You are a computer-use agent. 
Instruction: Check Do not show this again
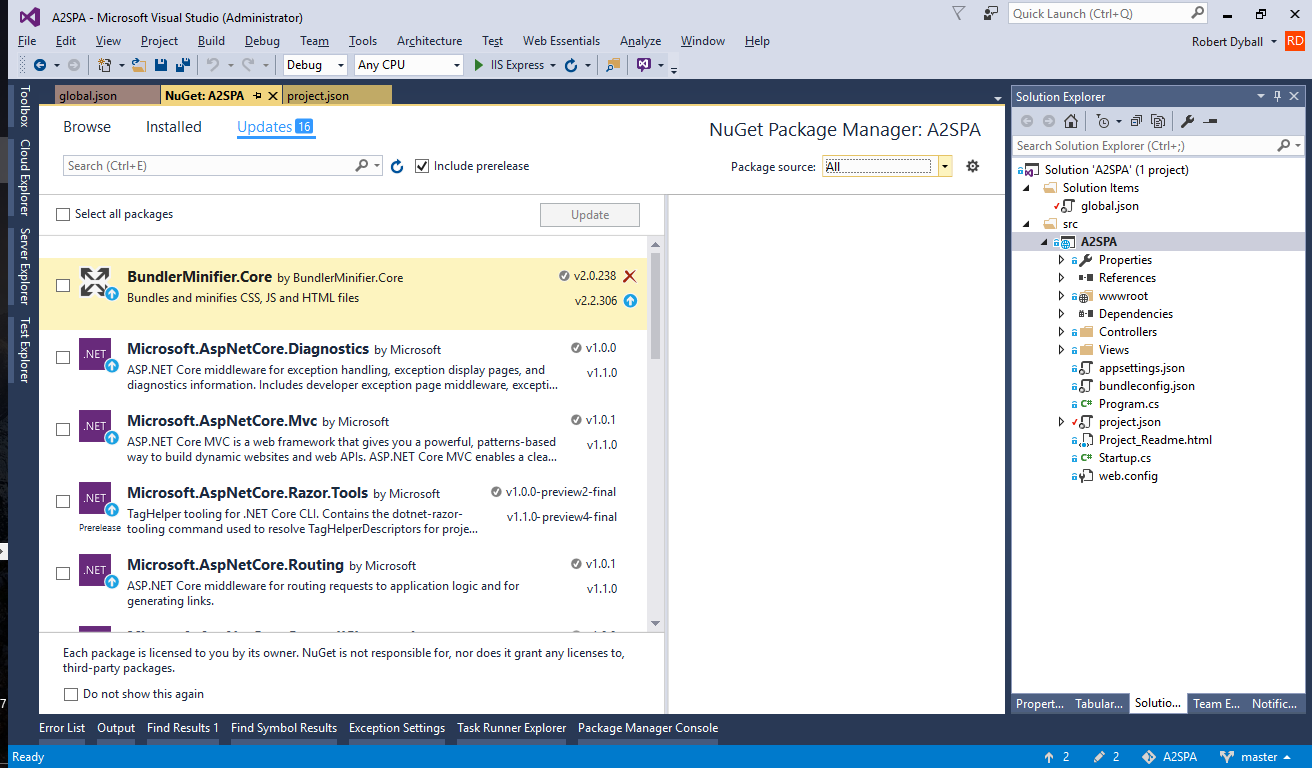tap(71, 694)
